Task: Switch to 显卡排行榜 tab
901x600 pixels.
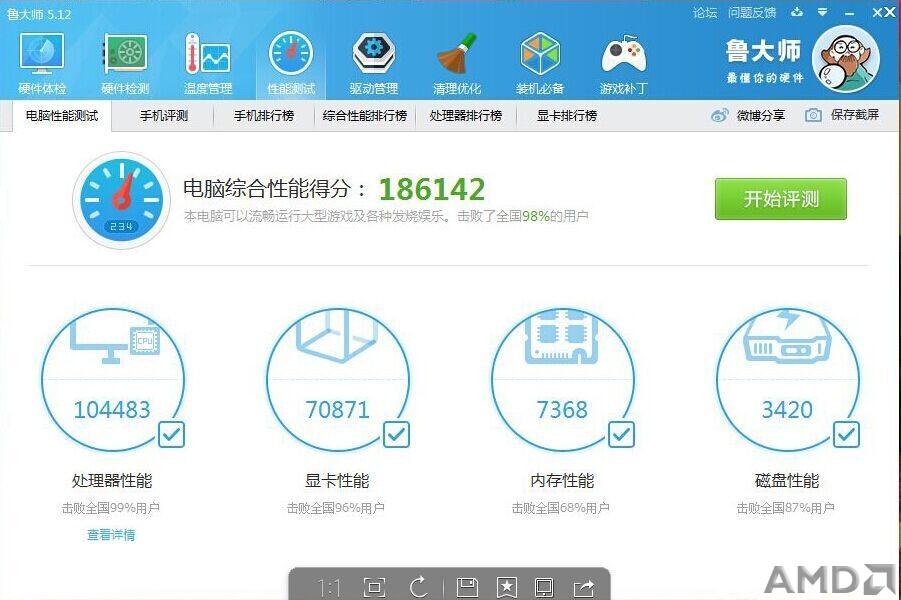Action: pos(567,116)
